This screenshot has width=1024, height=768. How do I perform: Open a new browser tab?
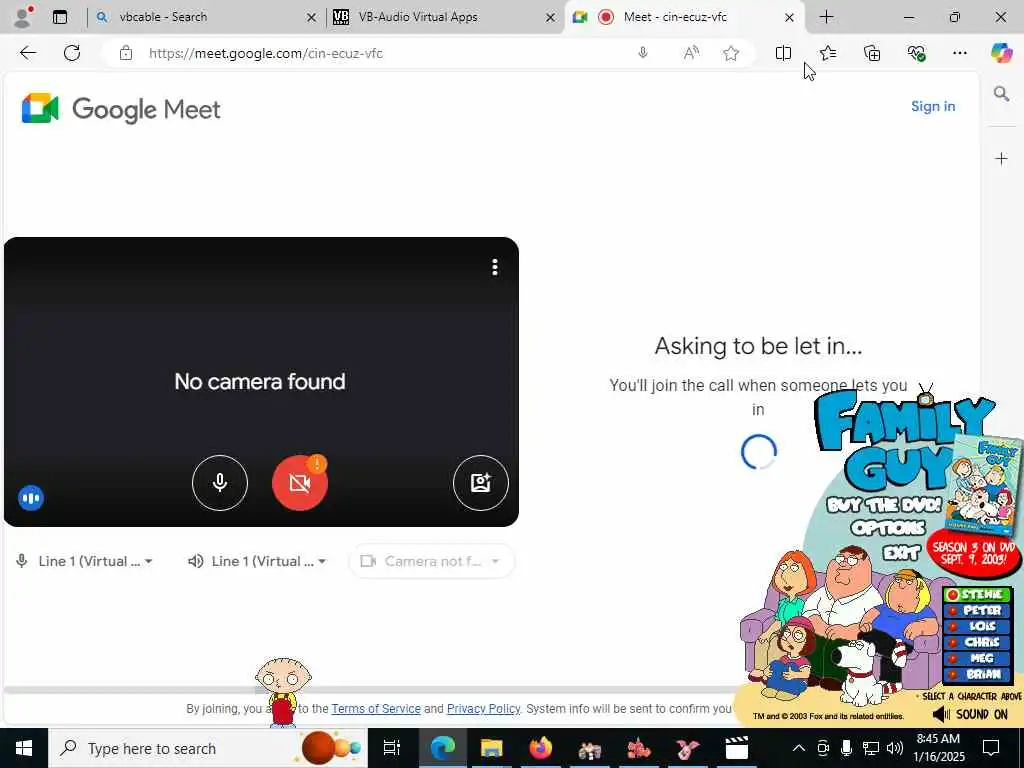(x=826, y=17)
